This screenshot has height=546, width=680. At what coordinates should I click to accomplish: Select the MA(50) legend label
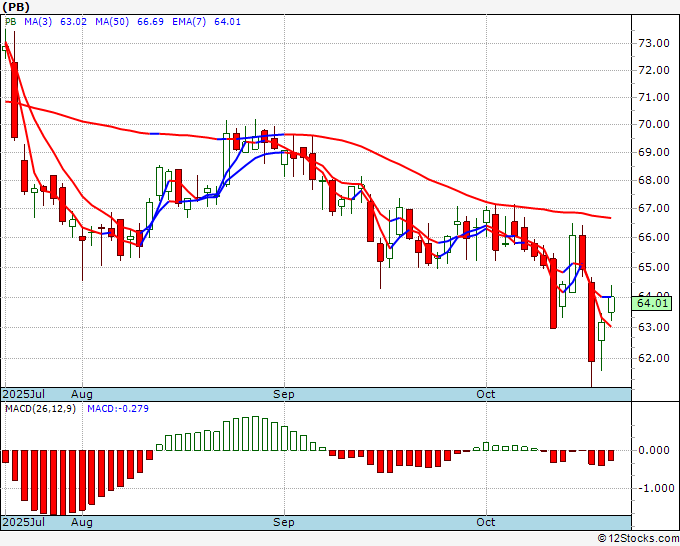pyautogui.click(x=112, y=22)
